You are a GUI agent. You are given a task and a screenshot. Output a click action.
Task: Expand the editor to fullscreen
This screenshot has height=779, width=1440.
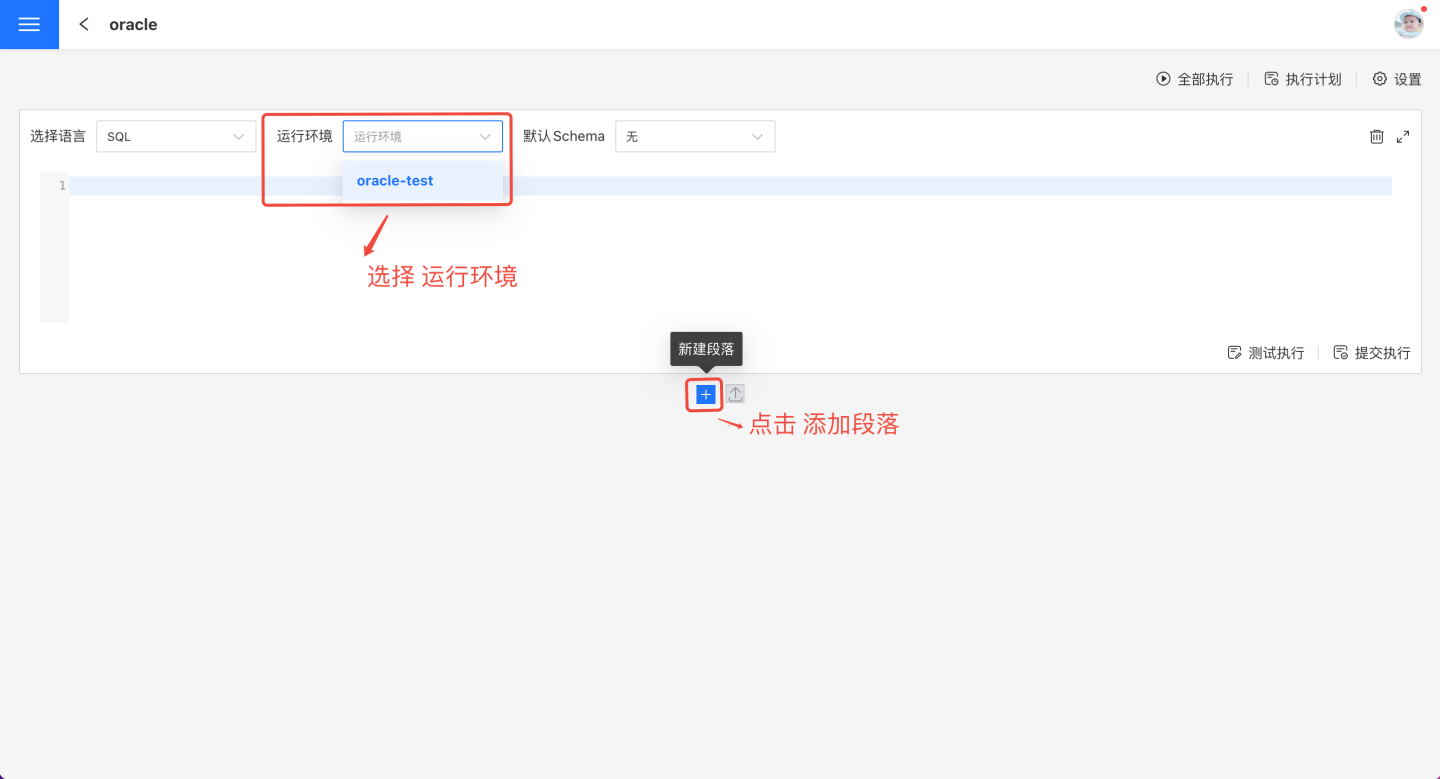(x=1403, y=136)
